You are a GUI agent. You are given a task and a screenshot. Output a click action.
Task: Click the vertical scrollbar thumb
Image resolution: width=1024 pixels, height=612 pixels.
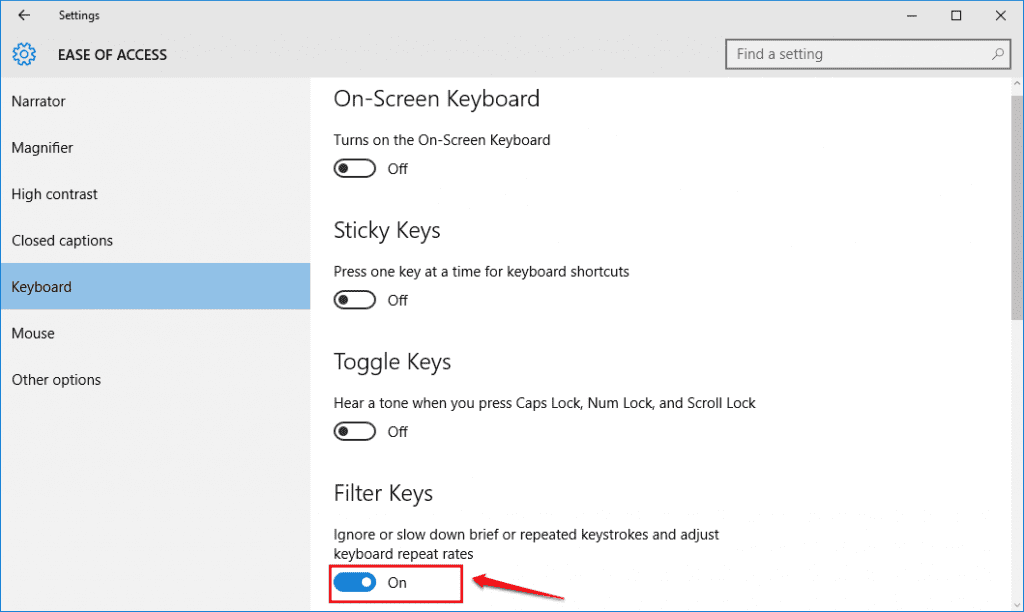point(1017,208)
